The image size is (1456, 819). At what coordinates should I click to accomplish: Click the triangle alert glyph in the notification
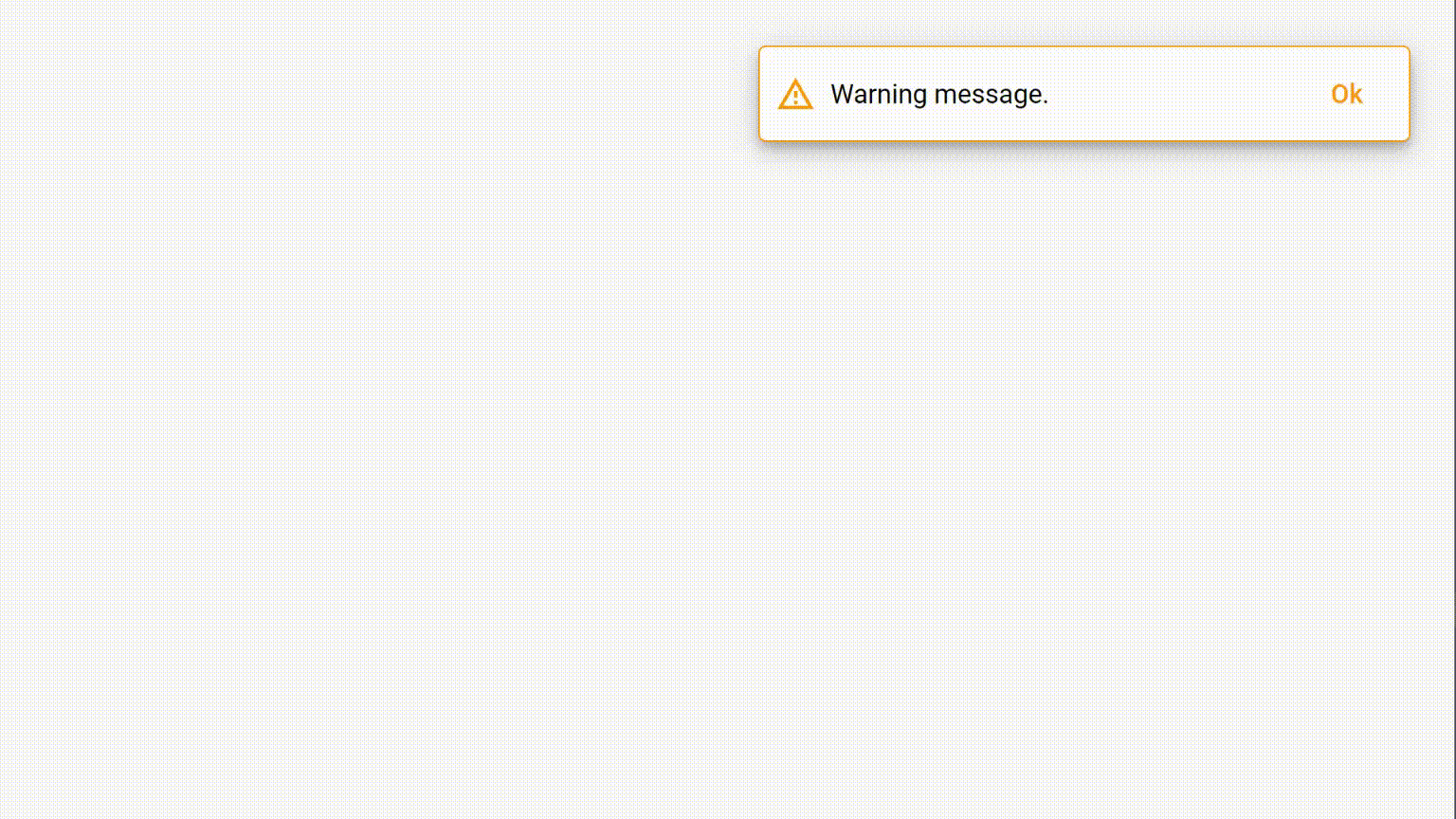pyautogui.click(x=795, y=94)
